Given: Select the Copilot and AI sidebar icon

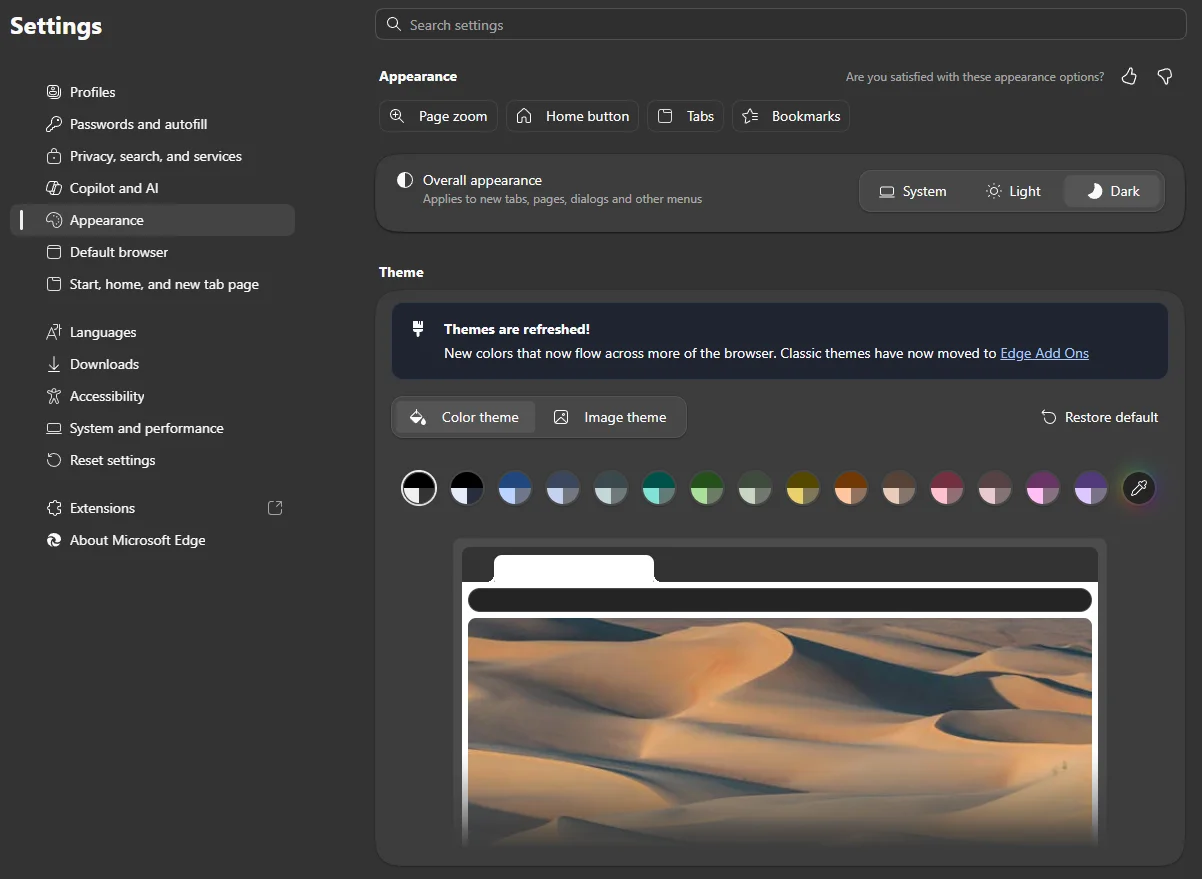Looking at the screenshot, I should coord(54,188).
